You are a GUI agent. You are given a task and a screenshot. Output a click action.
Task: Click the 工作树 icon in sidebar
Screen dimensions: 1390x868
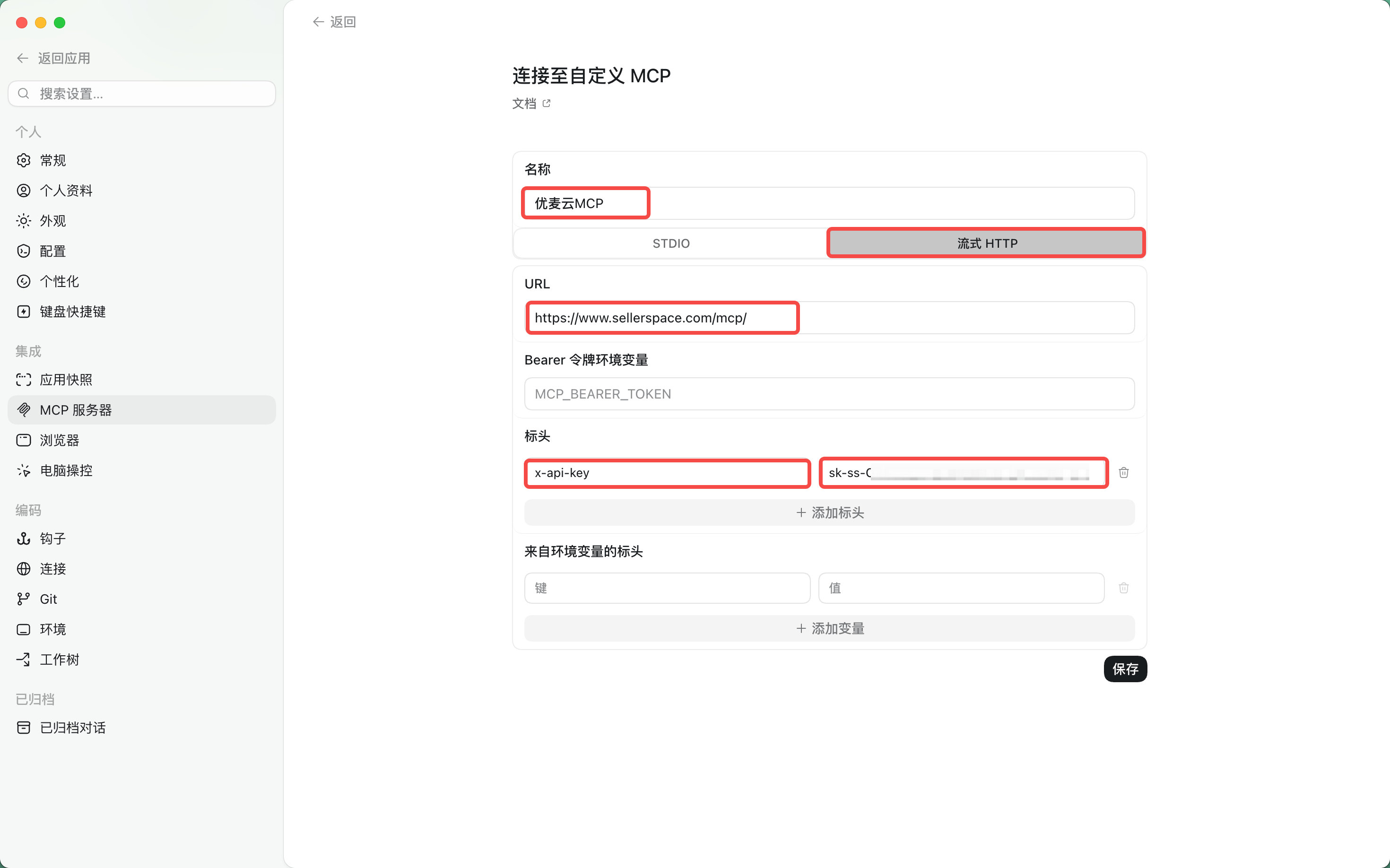tap(24, 660)
